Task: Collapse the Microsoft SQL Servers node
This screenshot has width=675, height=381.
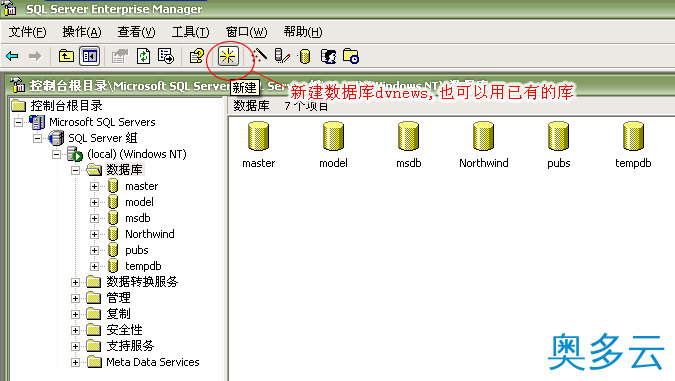Action: coord(18,122)
